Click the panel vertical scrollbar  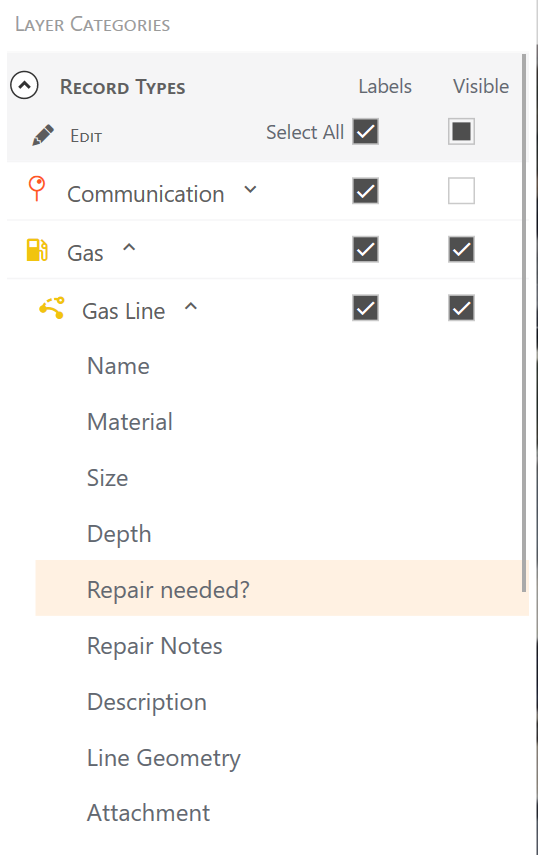point(524,322)
